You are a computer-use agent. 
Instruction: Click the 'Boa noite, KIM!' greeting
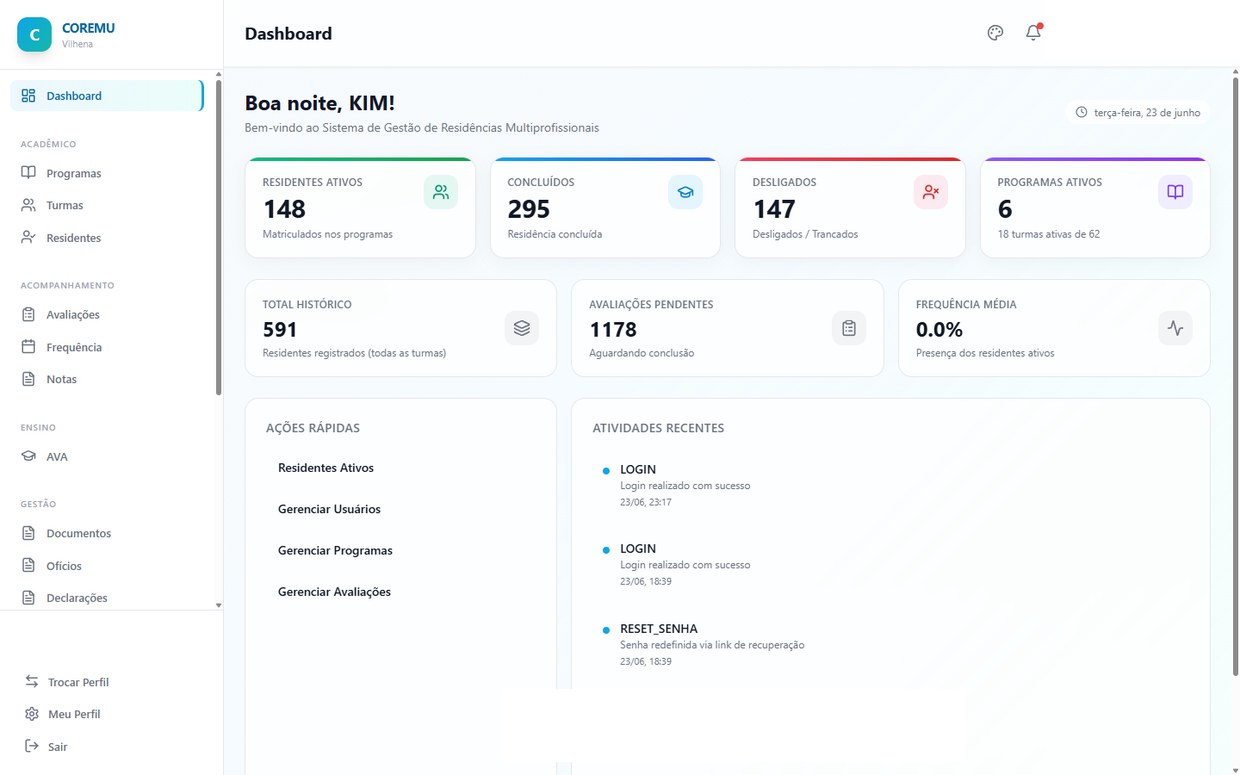[x=320, y=103]
